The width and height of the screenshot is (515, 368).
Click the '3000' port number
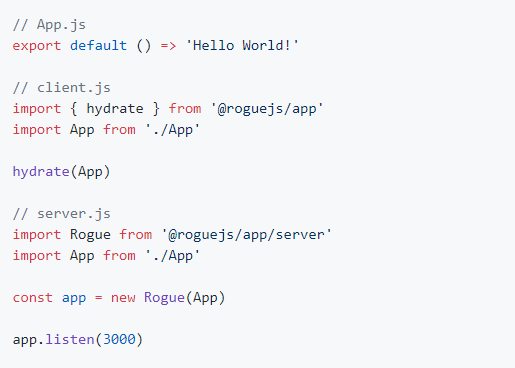click(119, 339)
